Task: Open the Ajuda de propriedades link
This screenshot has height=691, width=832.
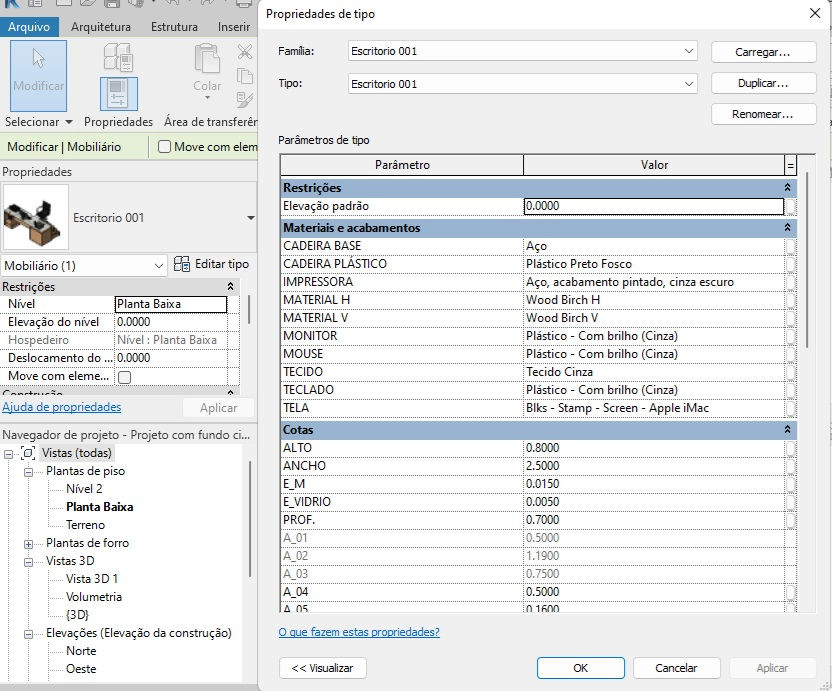Action: pyautogui.click(x=62, y=407)
